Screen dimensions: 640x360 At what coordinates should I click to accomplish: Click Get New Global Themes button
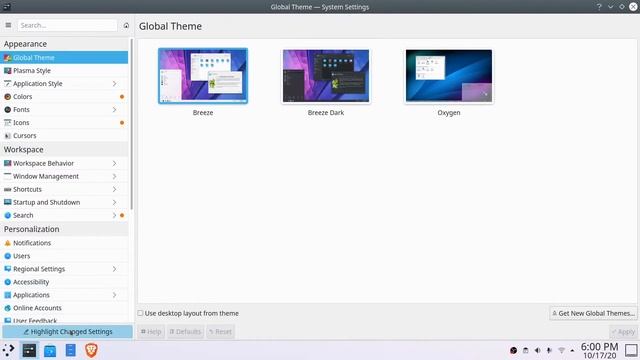coord(593,313)
